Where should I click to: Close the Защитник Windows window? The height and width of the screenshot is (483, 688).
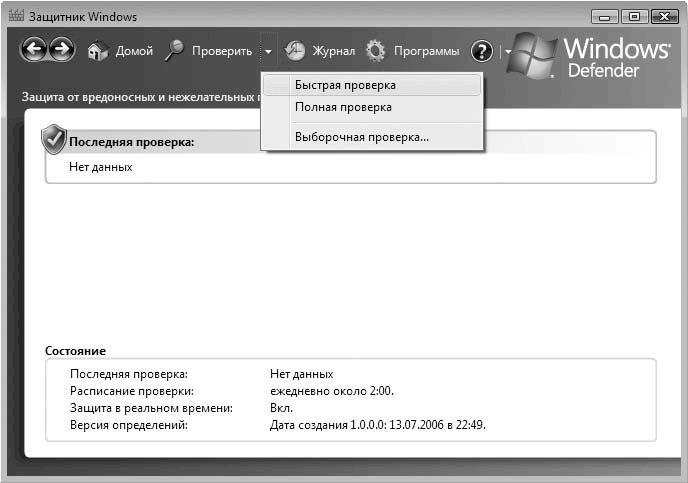[662, 16]
